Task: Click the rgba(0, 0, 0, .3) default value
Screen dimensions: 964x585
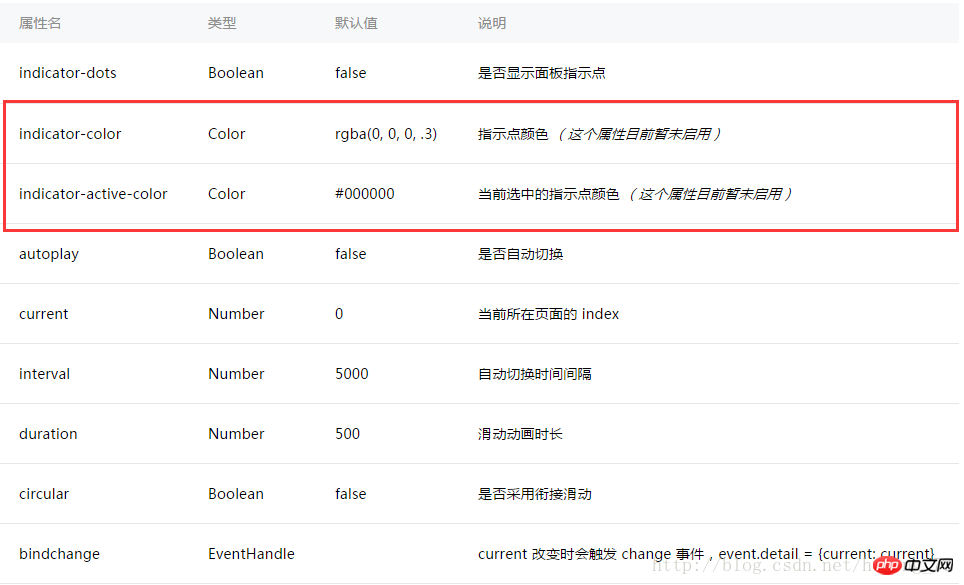Action: pyautogui.click(x=386, y=133)
